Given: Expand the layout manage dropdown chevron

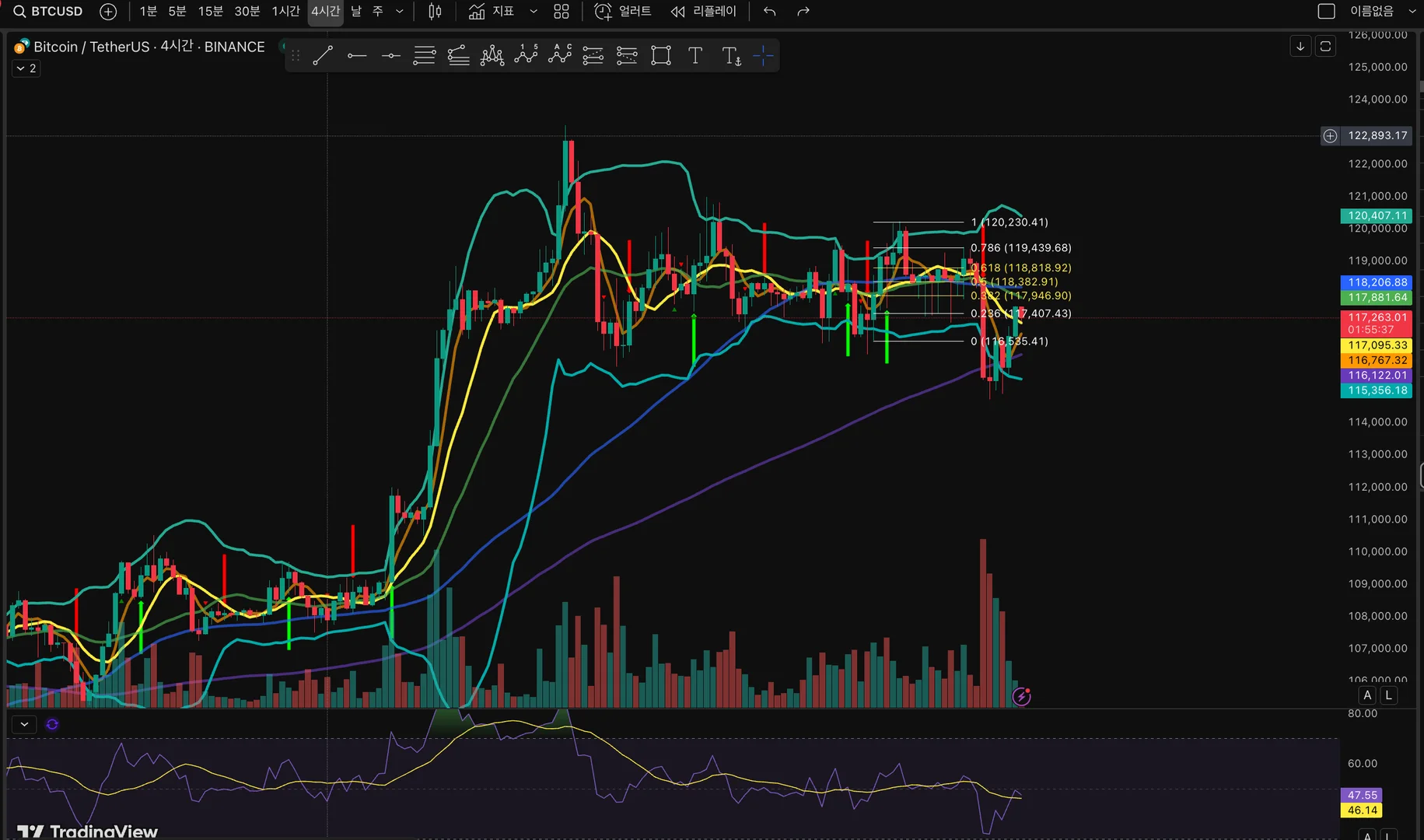Looking at the screenshot, I should [1412, 12].
